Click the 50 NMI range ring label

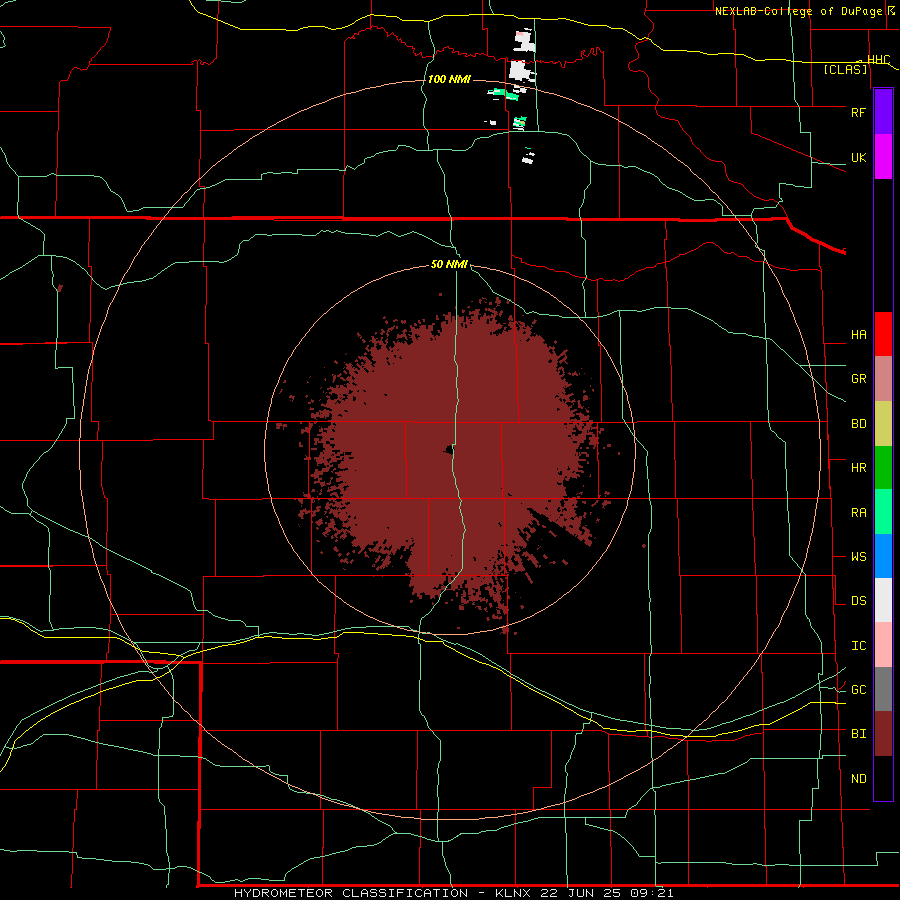(449, 265)
